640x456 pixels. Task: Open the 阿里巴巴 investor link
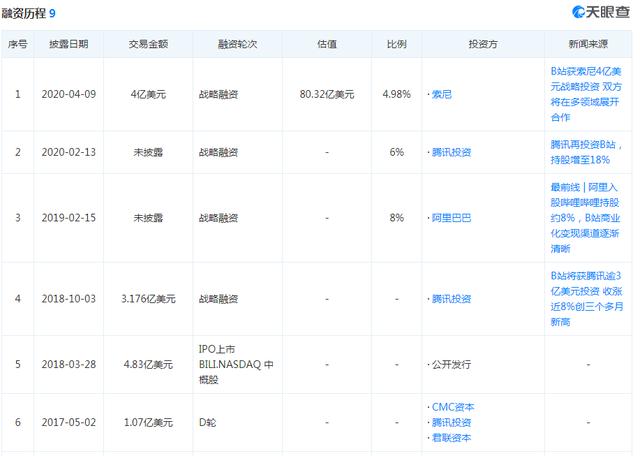[451, 218]
